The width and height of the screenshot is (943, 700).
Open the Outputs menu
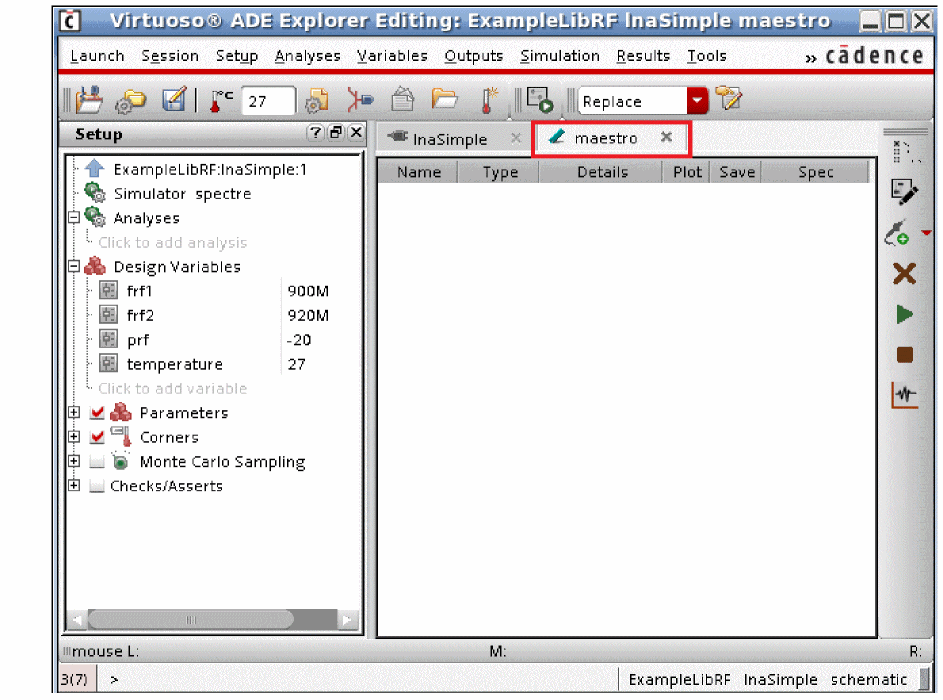(473, 56)
